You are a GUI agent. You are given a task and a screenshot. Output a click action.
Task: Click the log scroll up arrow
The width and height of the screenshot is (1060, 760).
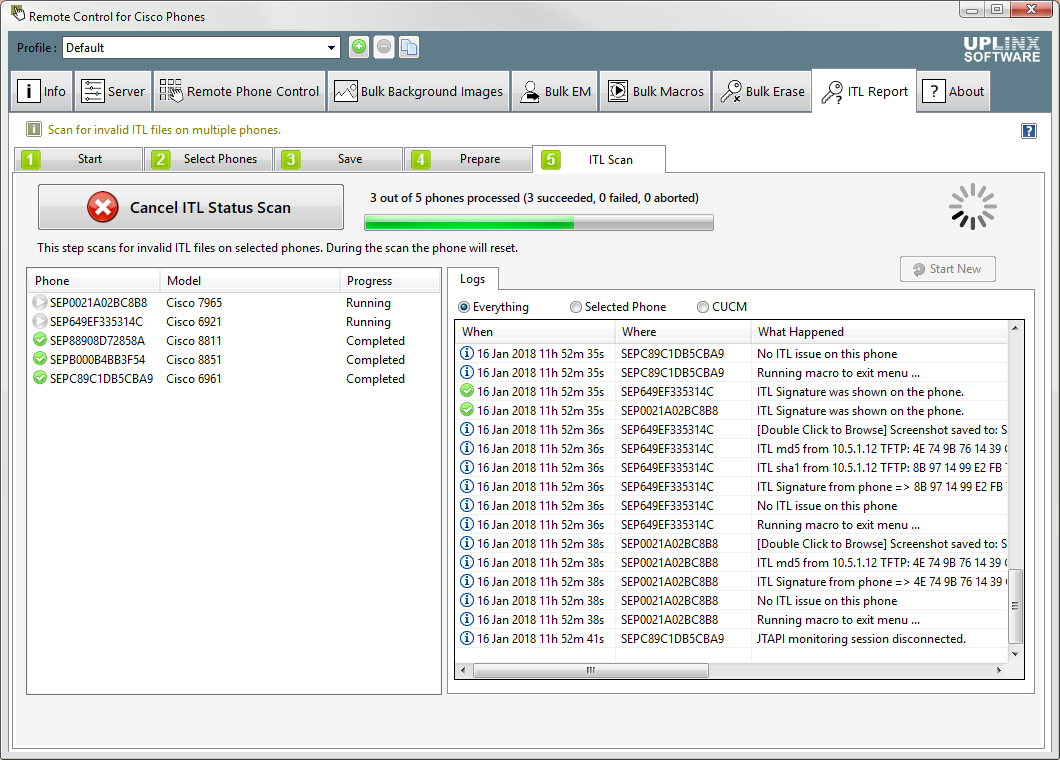[1015, 328]
